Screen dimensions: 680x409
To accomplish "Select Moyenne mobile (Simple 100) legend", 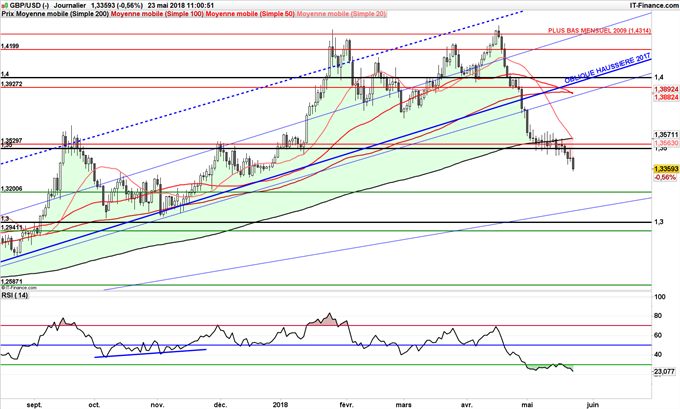I will click(x=157, y=14).
